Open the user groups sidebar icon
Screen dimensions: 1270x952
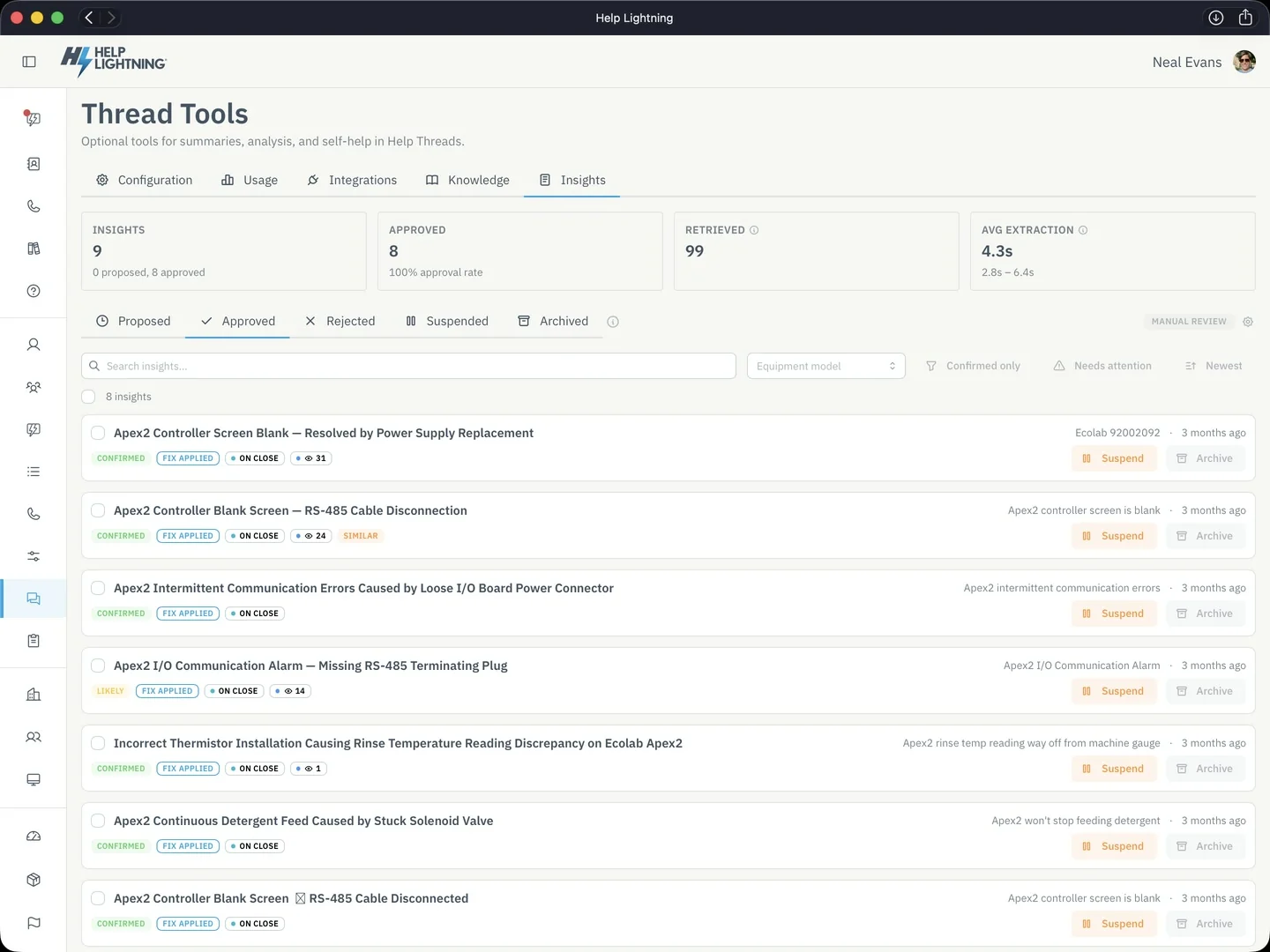34,387
